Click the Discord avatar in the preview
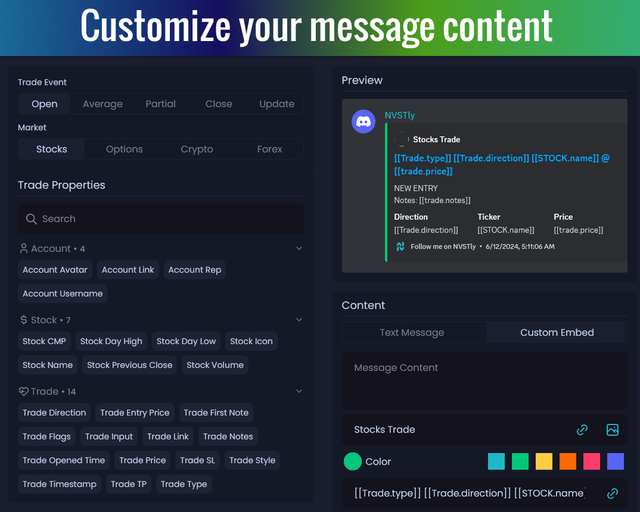The image size is (640, 512). [x=364, y=122]
